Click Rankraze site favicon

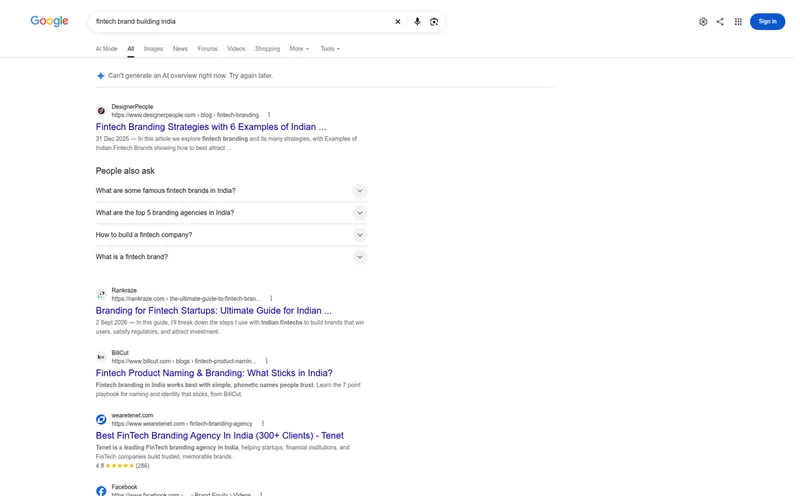click(101, 294)
